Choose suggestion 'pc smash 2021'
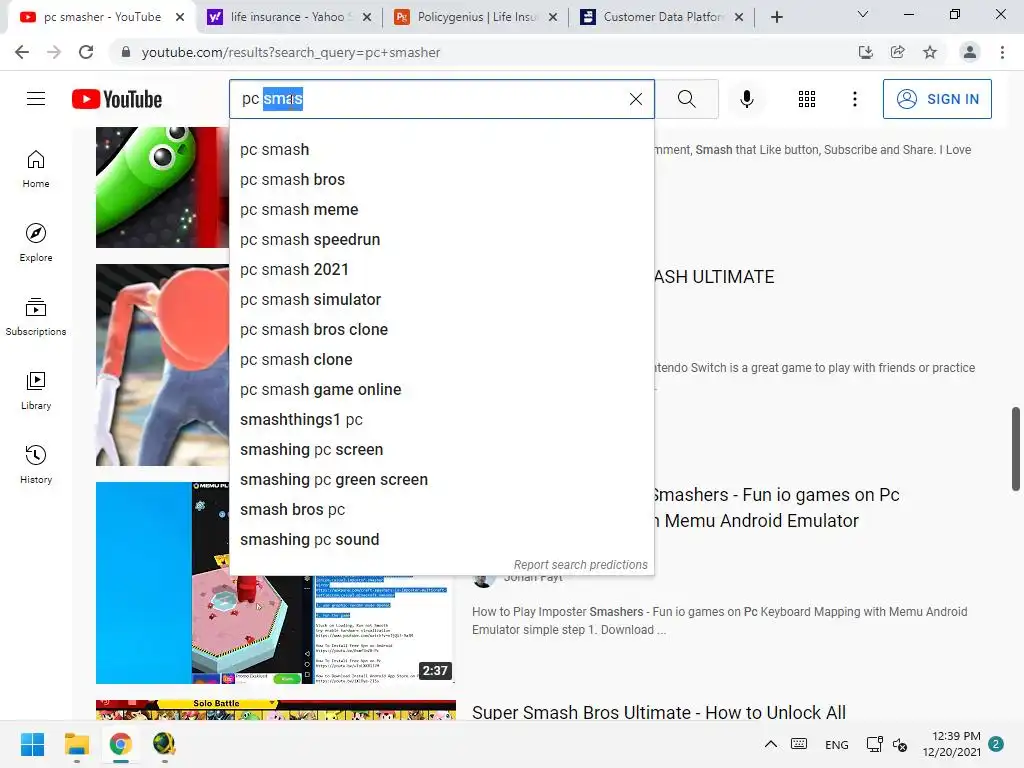 click(441, 270)
